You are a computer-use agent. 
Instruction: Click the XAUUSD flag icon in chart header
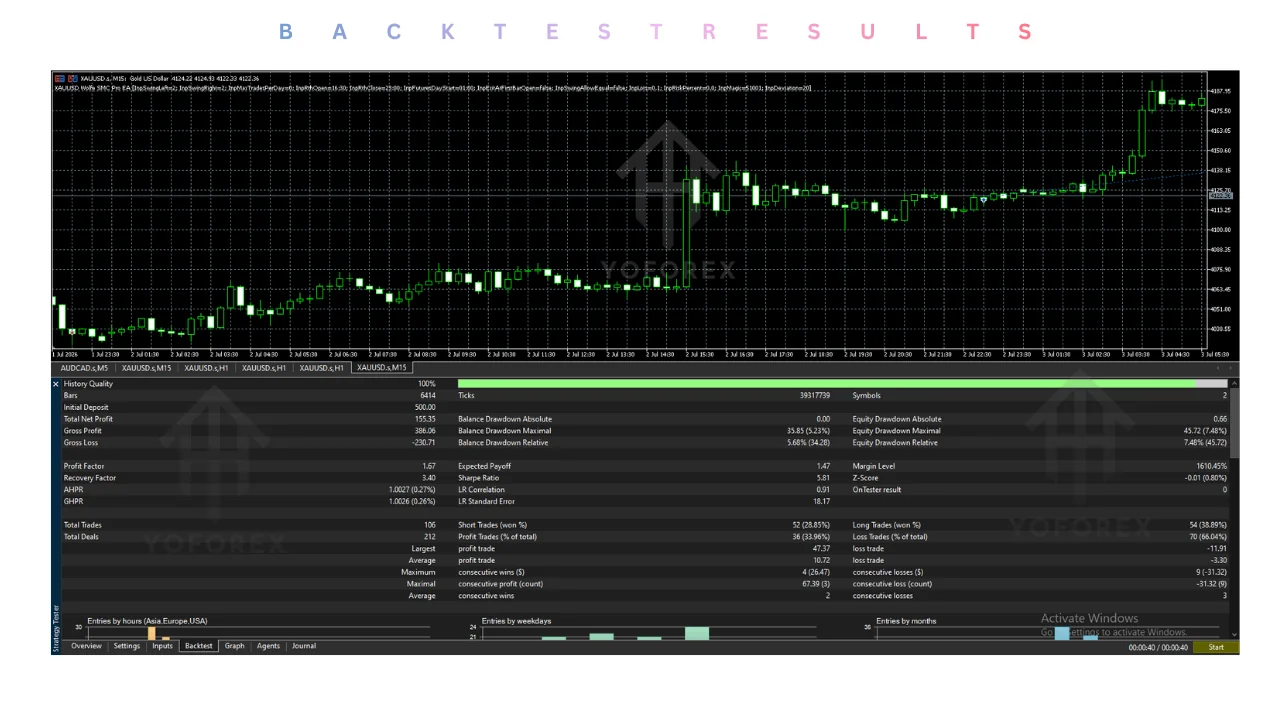click(61, 78)
